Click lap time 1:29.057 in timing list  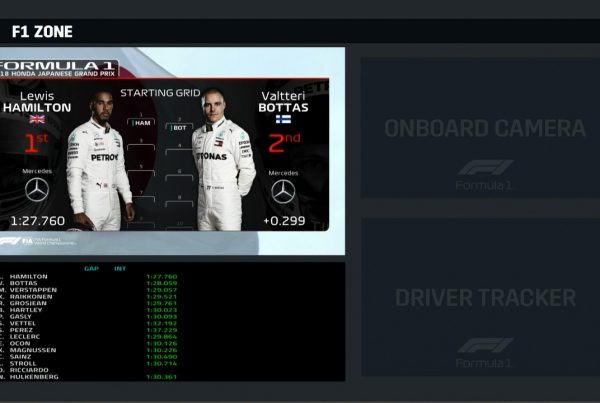[x=162, y=290]
